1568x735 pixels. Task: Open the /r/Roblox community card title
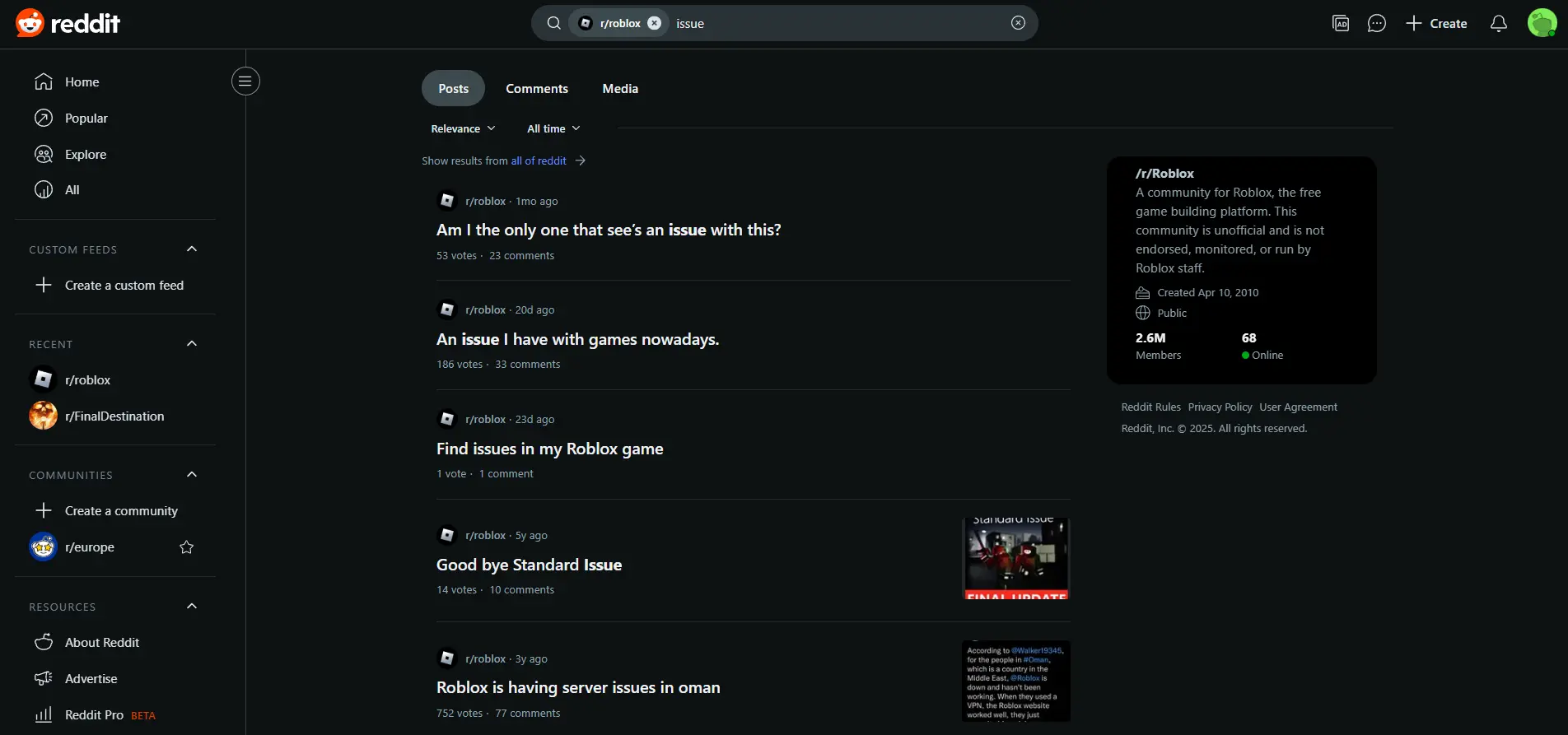coord(1164,174)
